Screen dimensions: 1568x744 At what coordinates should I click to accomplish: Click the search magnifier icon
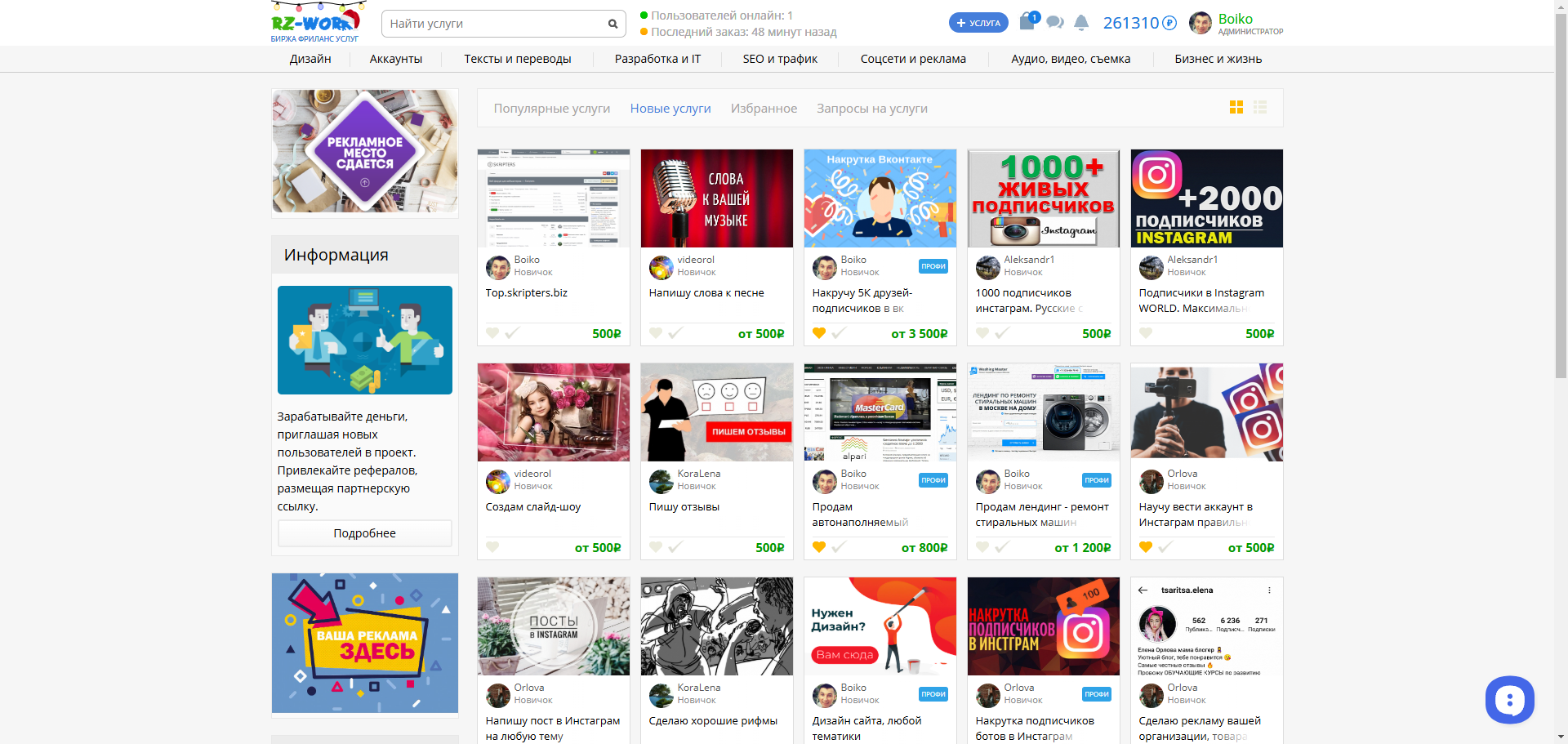click(x=612, y=24)
